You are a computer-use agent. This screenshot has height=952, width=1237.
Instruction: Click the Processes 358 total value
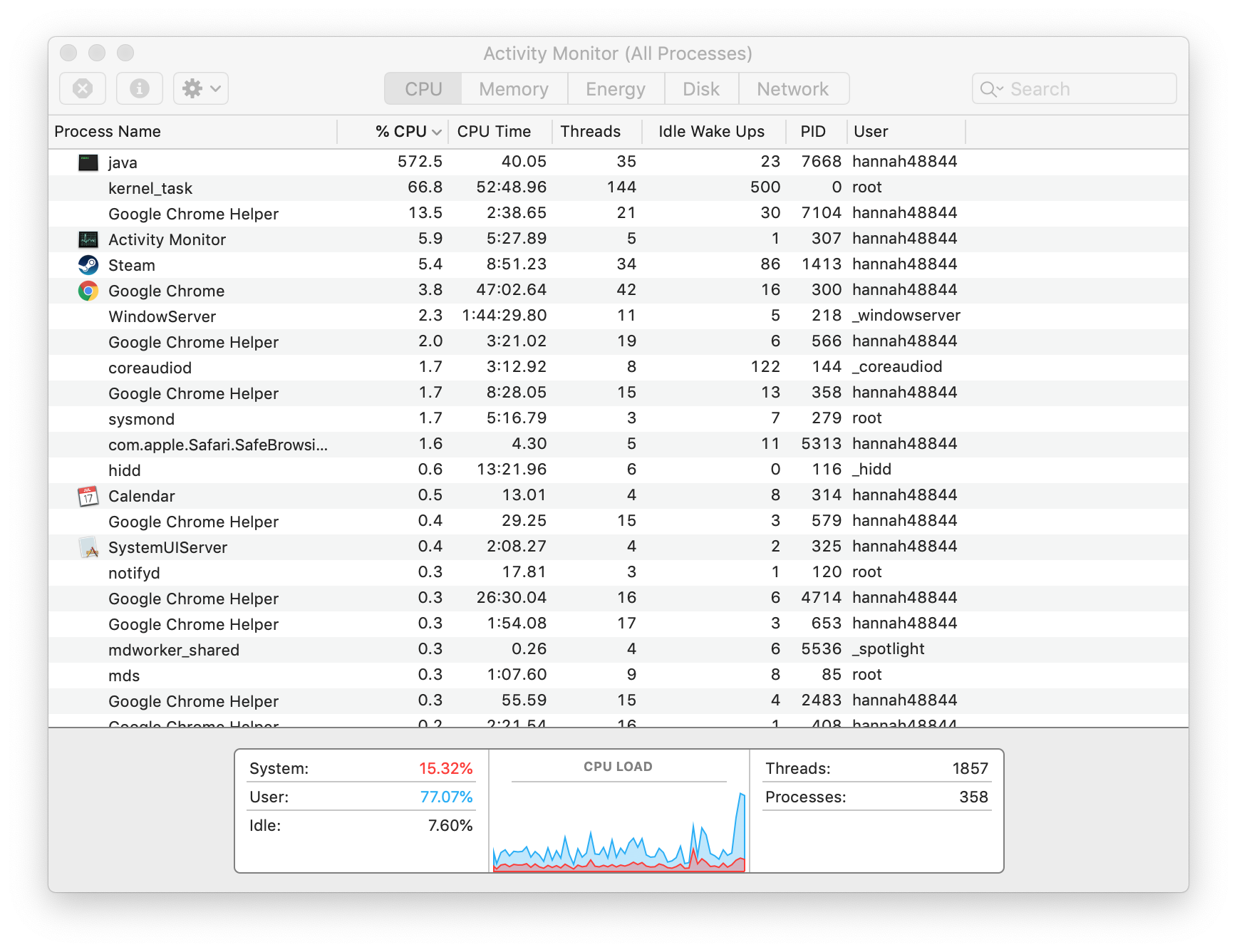coord(973,797)
